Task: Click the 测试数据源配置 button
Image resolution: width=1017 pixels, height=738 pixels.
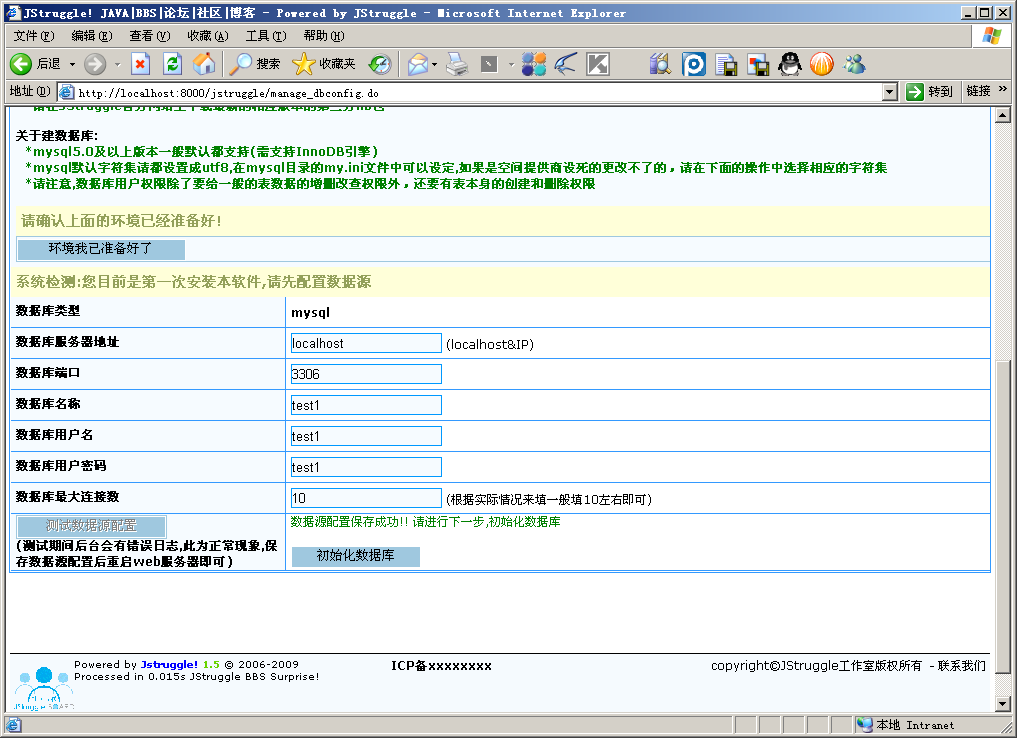Action: pos(91,525)
